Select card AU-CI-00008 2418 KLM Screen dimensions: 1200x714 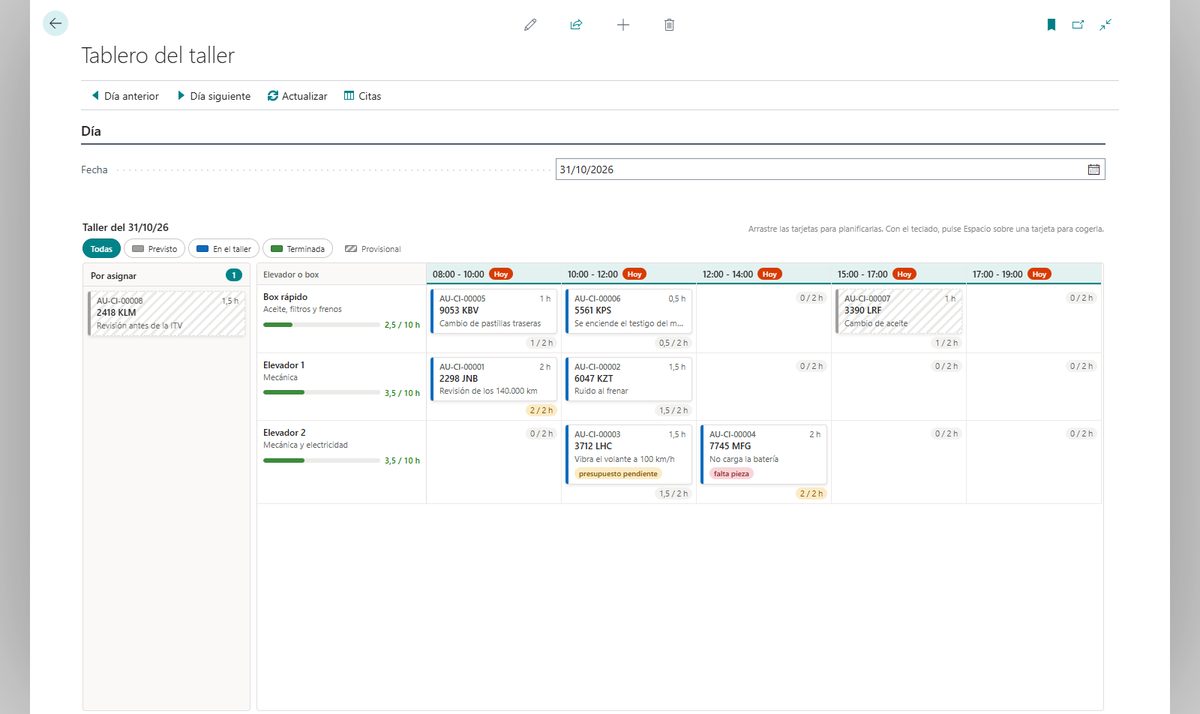click(x=166, y=313)
